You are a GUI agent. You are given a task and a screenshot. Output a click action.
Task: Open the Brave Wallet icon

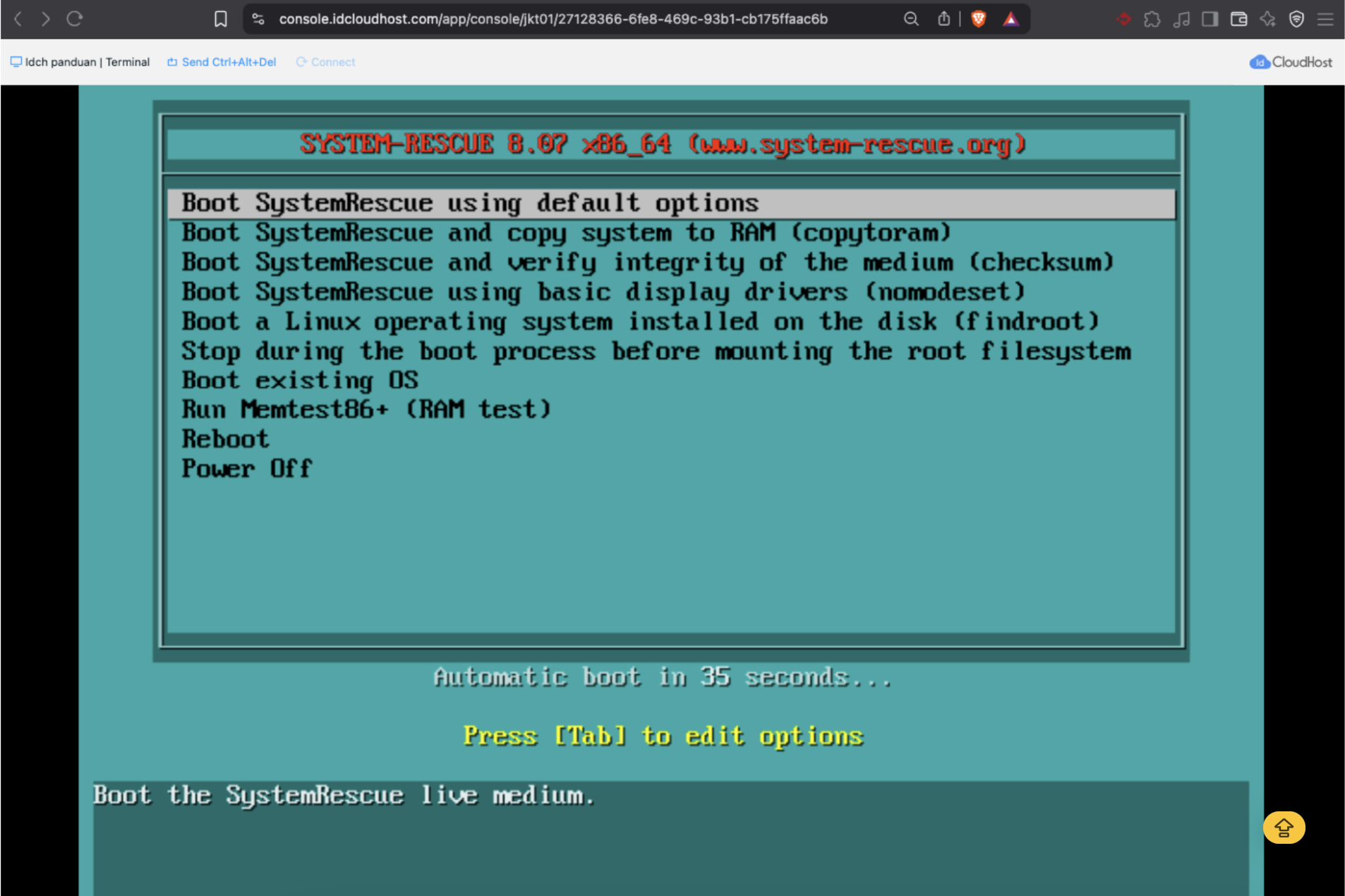(x=1239, y=19)
